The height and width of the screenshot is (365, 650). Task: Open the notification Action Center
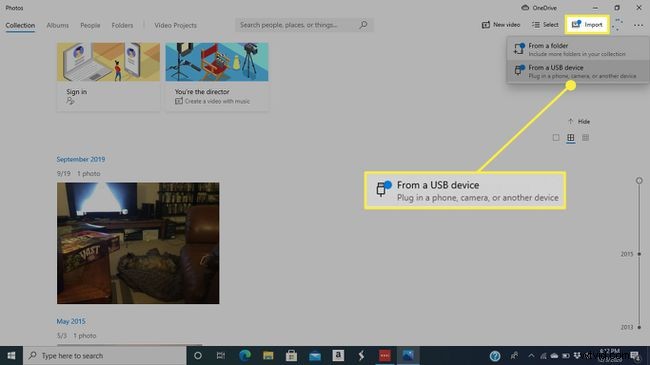(635, 355)
